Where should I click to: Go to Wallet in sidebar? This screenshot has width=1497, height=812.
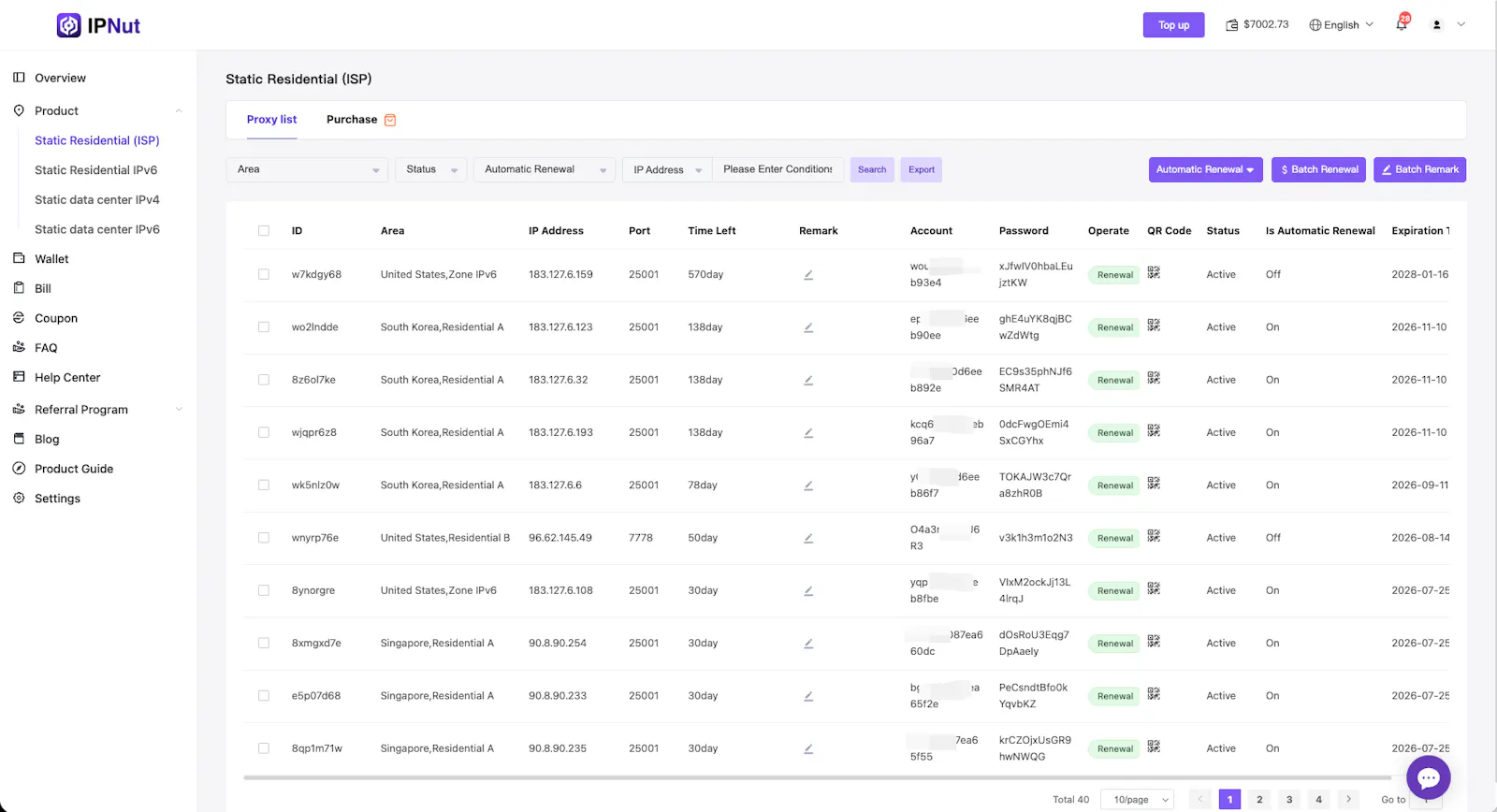tap(51, 259)
